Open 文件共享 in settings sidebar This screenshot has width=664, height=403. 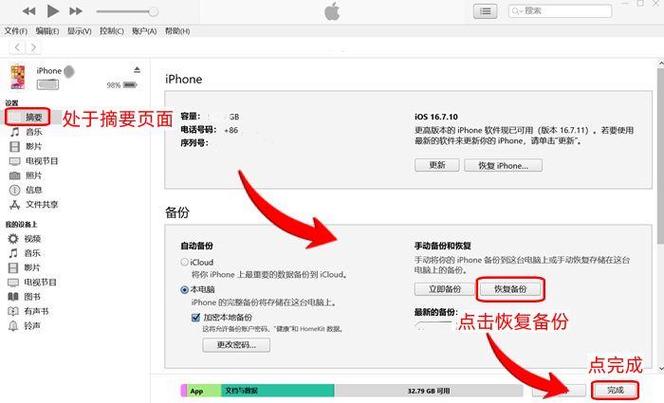pos(33,204)
